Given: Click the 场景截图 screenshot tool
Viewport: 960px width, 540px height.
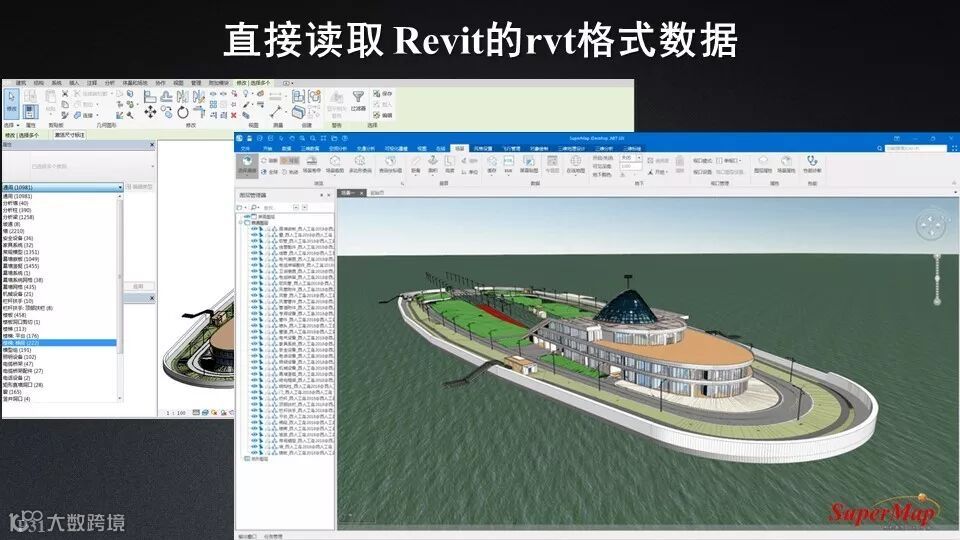Looking at the screenshot, I should pos(335,164).
